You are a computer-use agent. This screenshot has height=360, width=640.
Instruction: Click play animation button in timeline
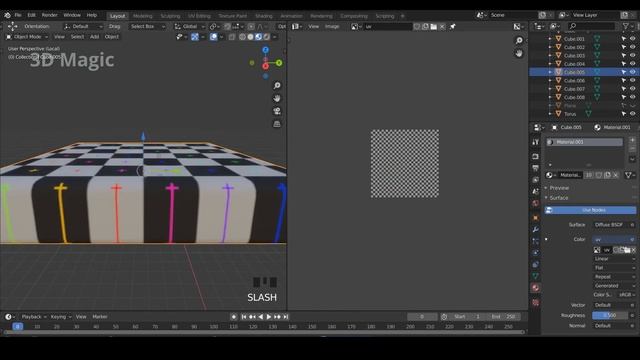point(269,317)
